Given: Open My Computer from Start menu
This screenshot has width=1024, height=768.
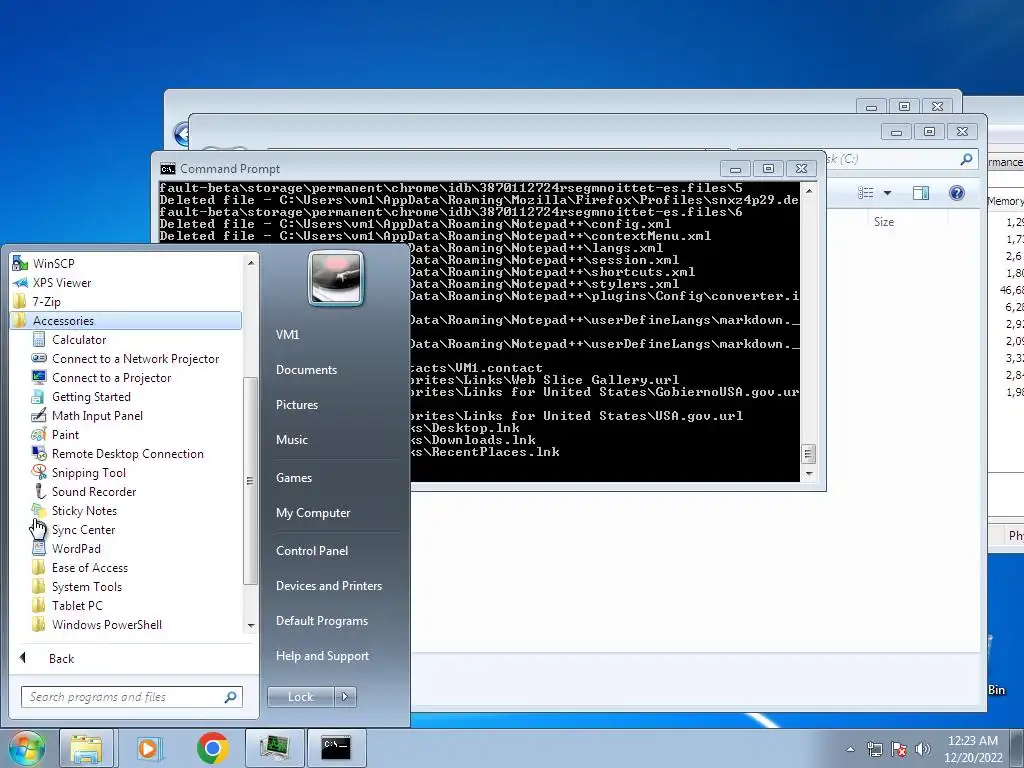Looking at the screenshot, I should [313, 513].
